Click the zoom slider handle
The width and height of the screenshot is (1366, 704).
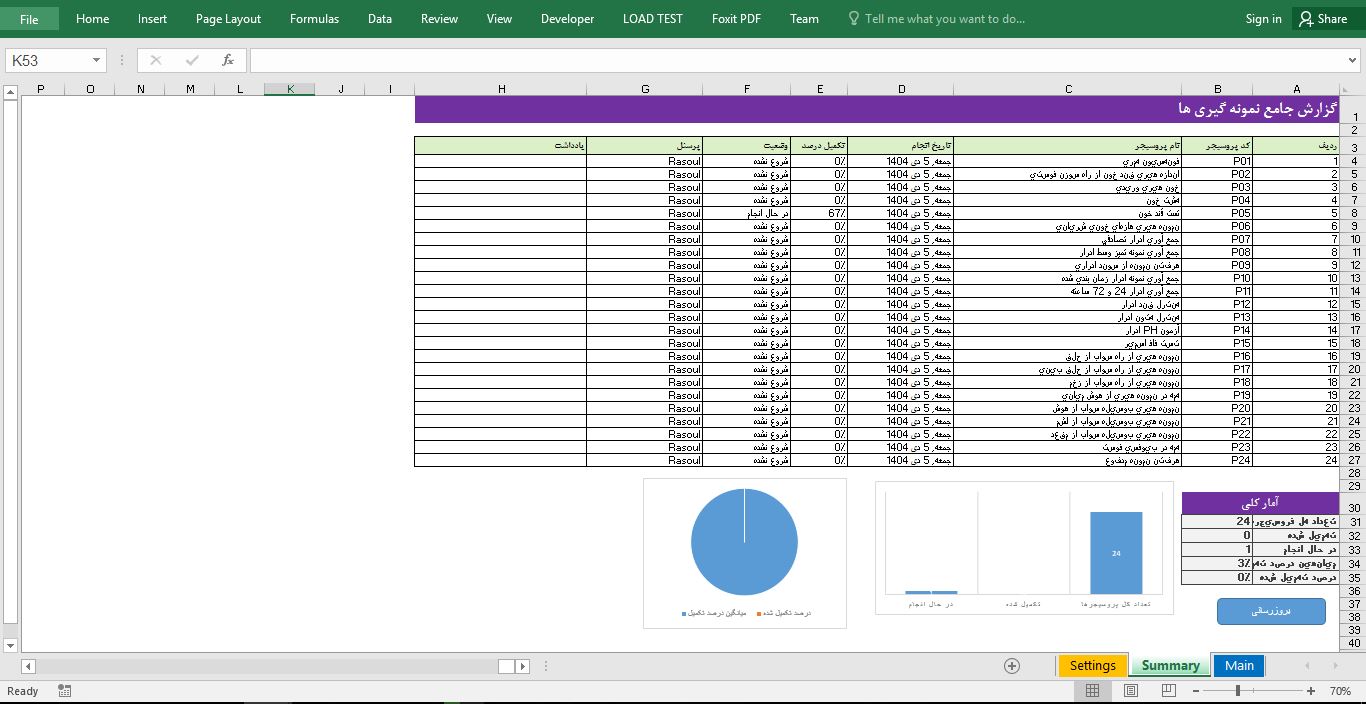1237,691
